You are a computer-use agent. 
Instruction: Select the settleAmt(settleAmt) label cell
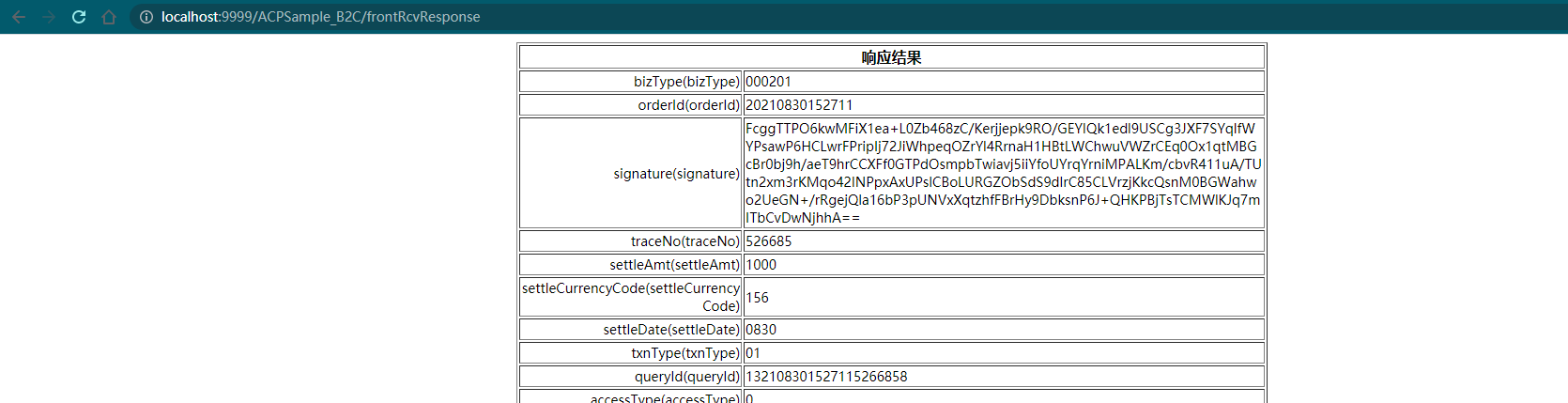tap(631, 265)
